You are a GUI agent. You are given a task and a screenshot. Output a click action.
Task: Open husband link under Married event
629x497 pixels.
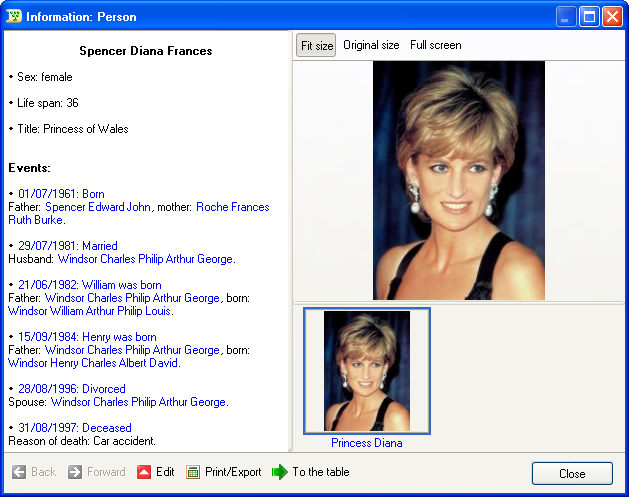(145, 259)
